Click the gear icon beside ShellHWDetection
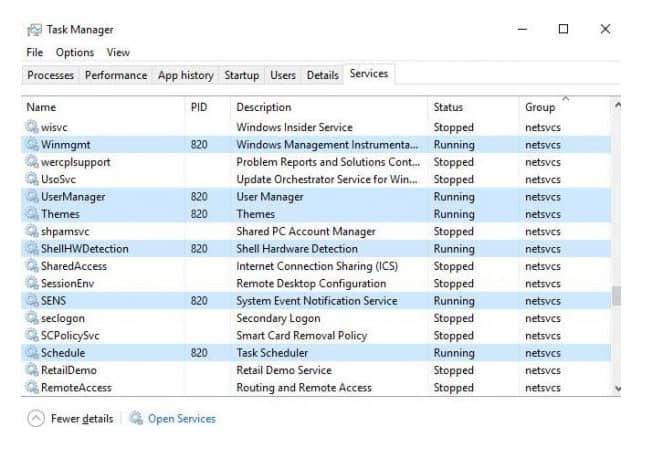The width and height of the screenshot is (670, 459). click(32, 249)
